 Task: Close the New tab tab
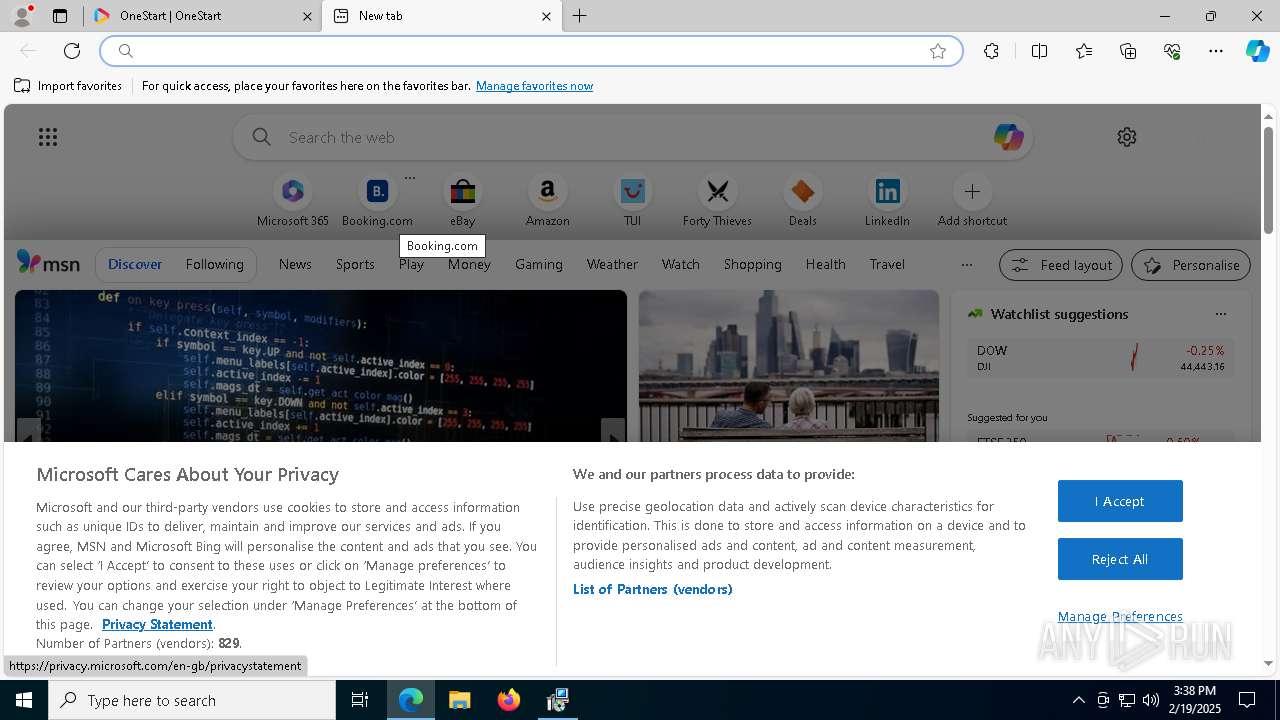coord(546,16)
